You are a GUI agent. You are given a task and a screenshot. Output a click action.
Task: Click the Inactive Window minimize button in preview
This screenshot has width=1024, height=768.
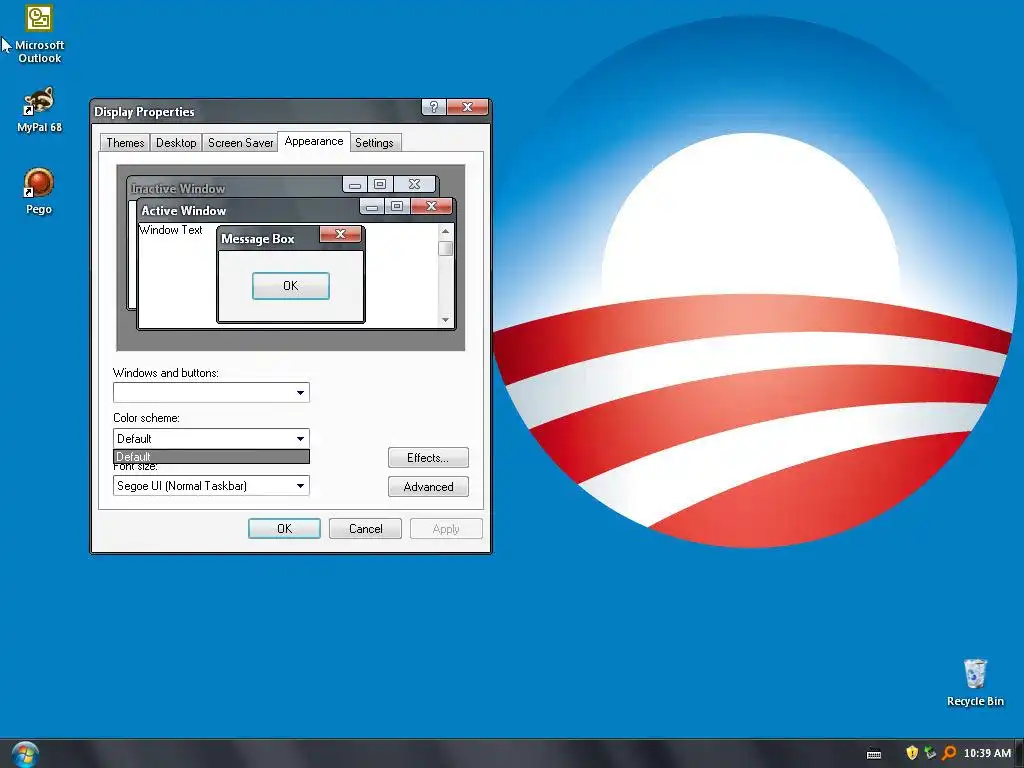click(355, 185)
